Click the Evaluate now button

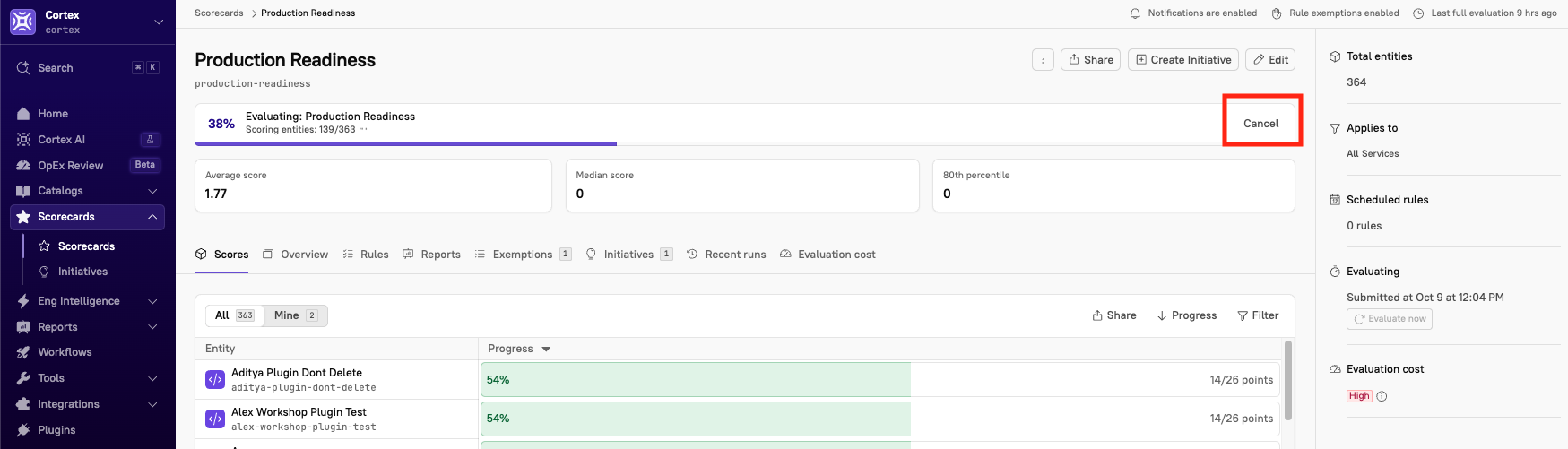pos(1390,319)
